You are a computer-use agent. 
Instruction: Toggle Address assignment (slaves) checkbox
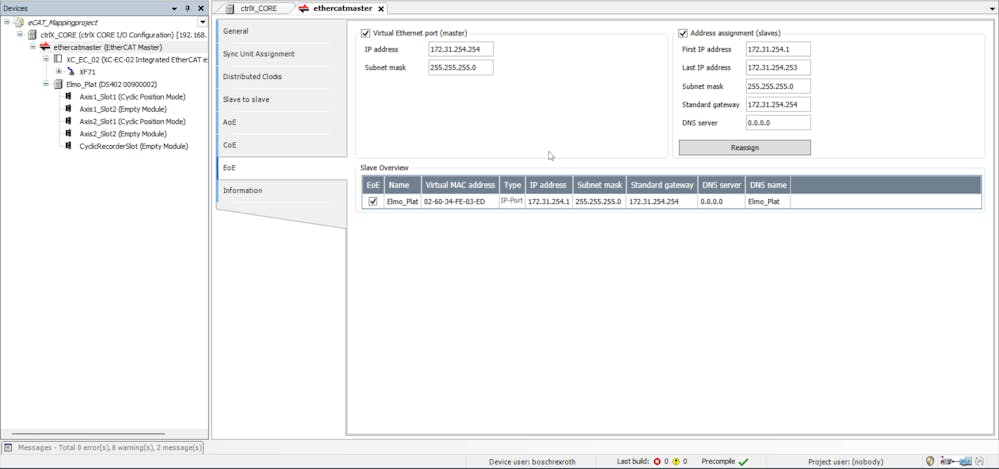(683, 33)
